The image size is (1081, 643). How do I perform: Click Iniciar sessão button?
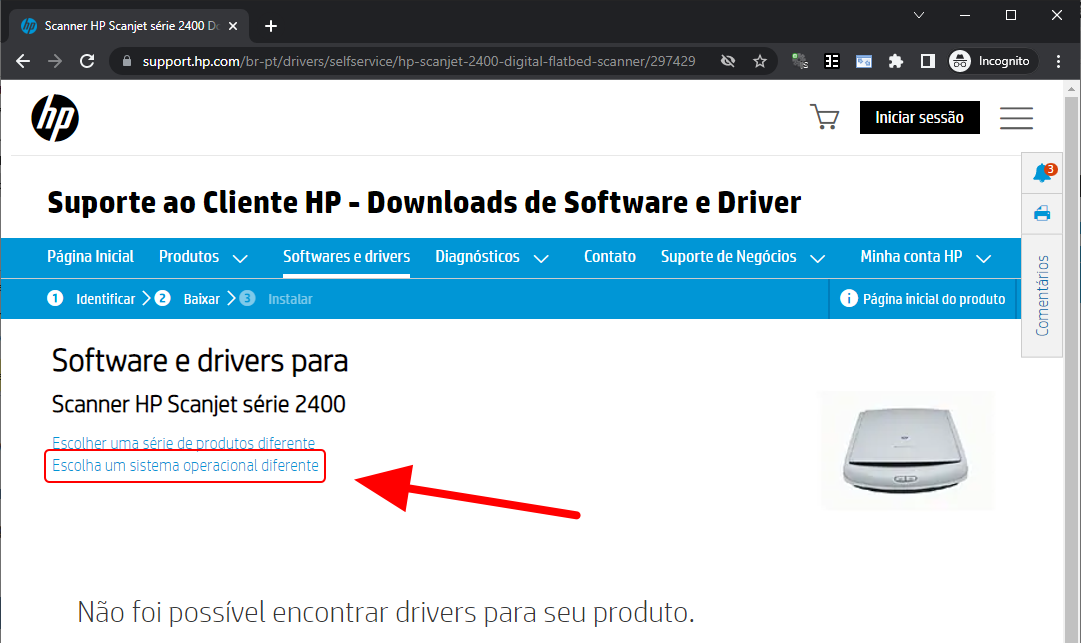920,117
